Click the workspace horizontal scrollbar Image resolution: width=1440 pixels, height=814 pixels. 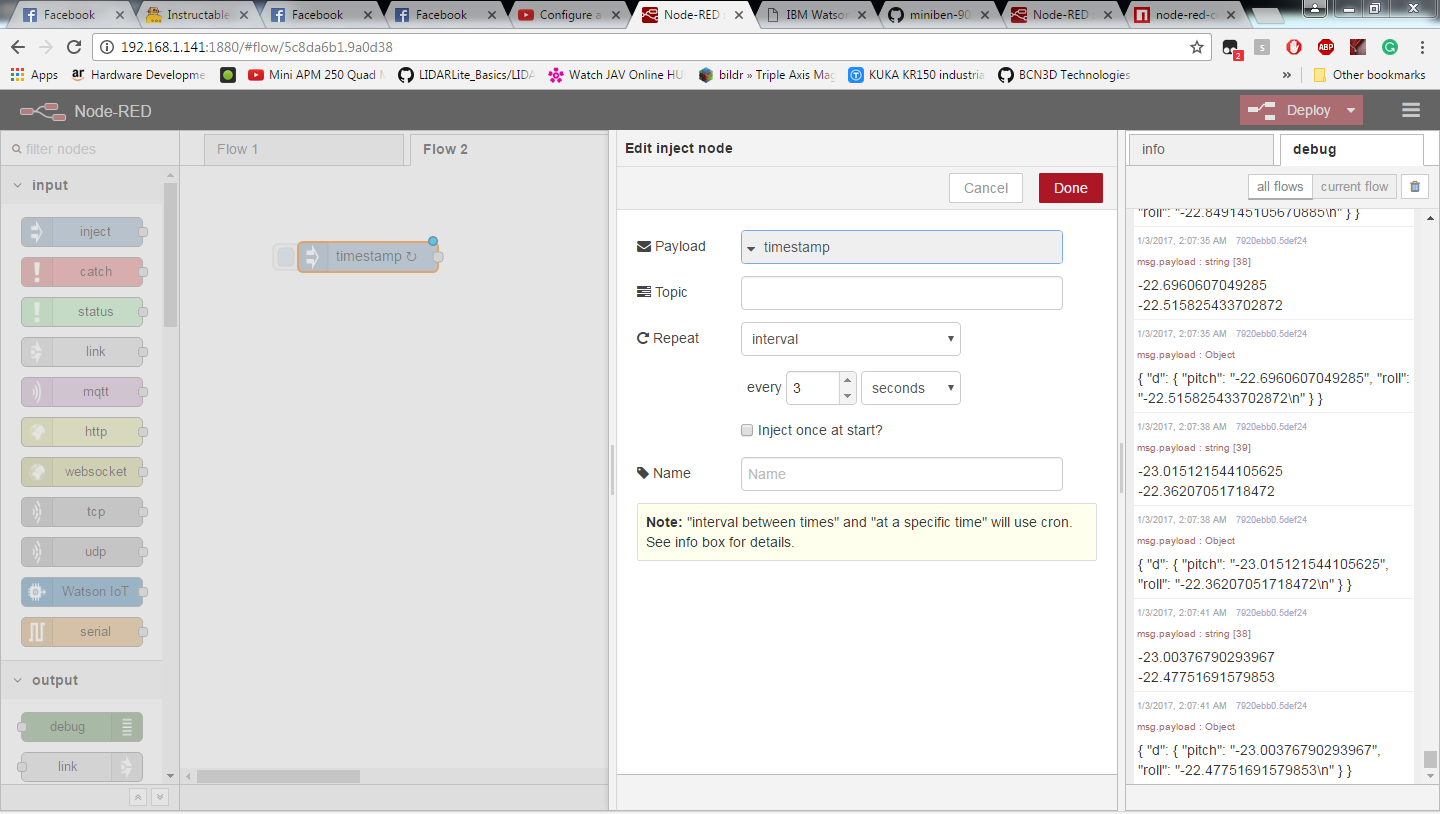[278, 776]
